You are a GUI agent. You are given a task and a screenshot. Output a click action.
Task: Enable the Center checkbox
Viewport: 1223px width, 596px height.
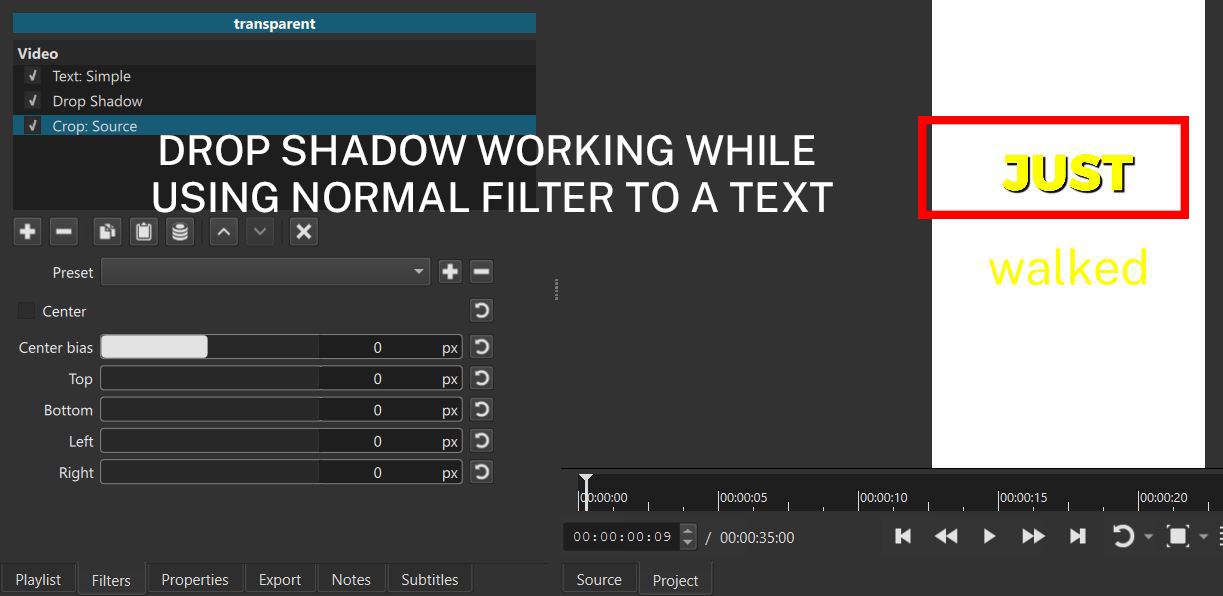tap(26, 311)
